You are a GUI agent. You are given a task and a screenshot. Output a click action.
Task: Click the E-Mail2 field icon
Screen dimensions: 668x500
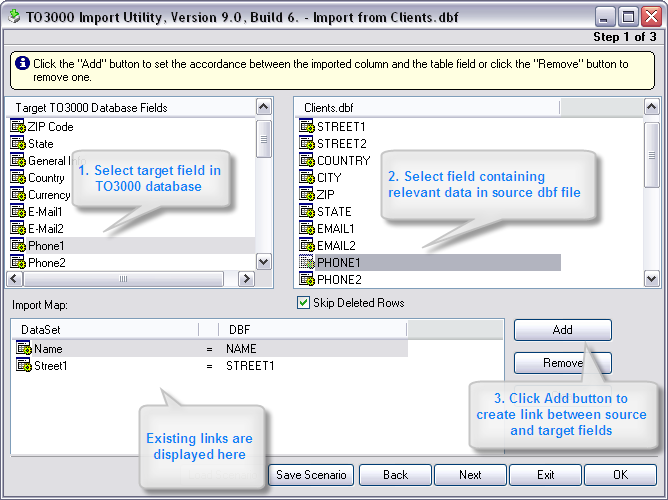pyautogui.click(x=18, y=229)
